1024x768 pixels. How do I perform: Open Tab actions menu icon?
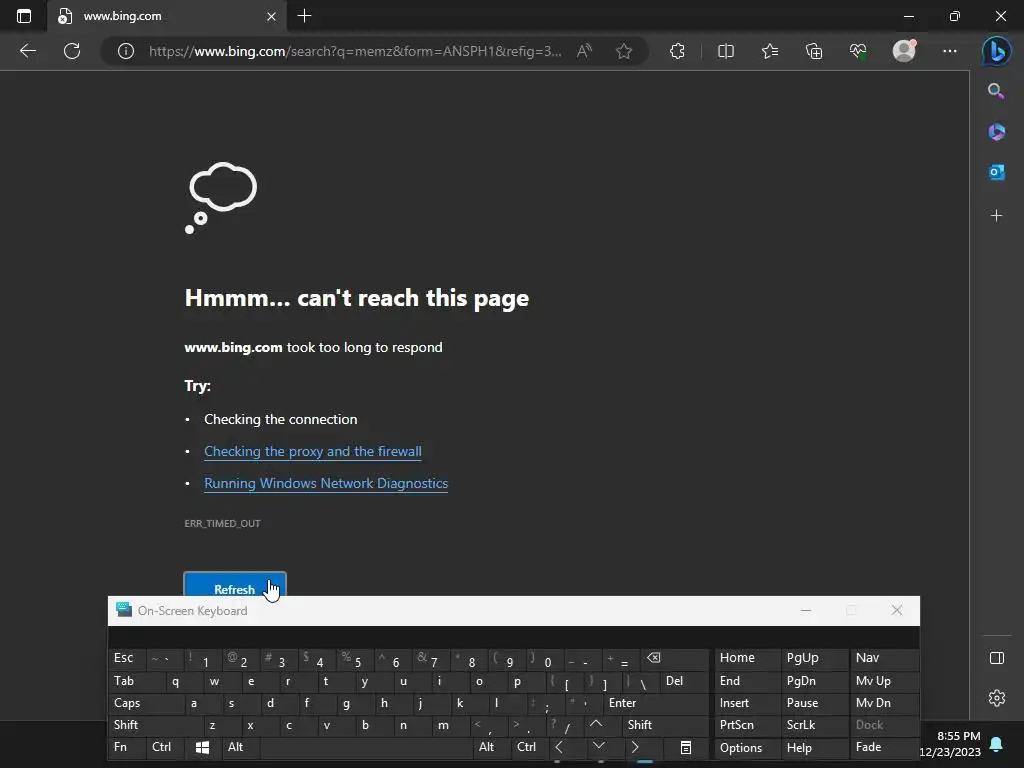click(24, 16)
